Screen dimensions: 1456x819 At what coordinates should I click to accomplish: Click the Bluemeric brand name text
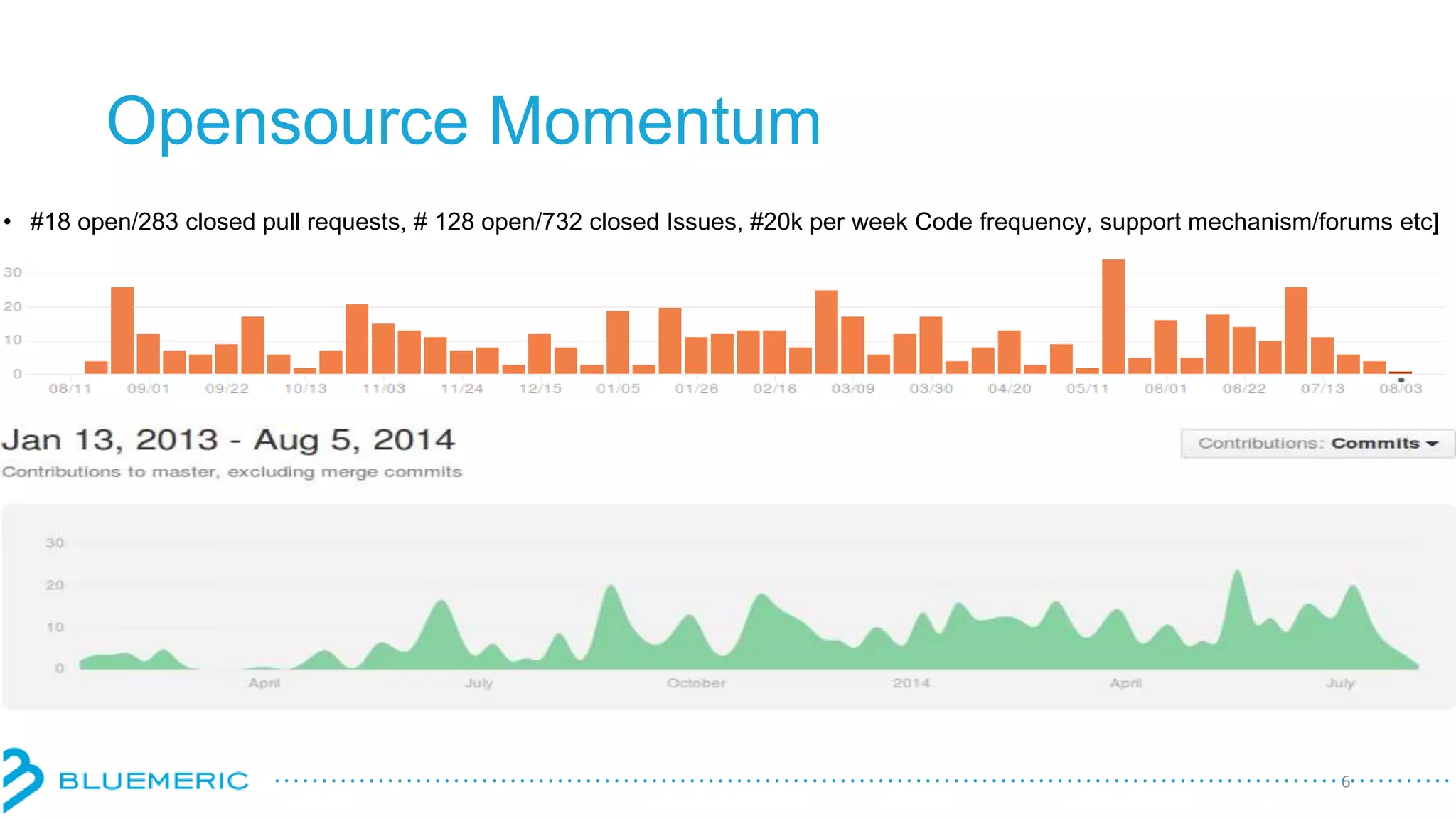coord(154,781)
